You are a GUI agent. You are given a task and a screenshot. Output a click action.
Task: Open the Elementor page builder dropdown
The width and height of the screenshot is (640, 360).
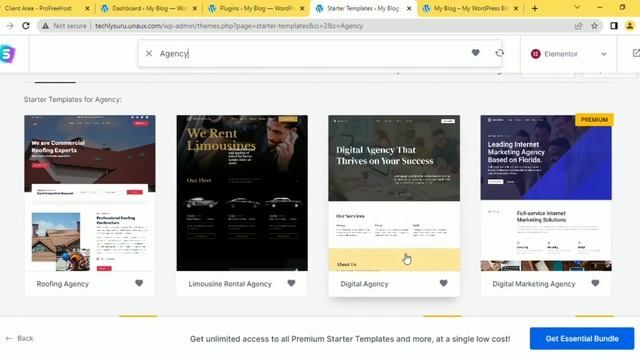[x=569, y=54]
